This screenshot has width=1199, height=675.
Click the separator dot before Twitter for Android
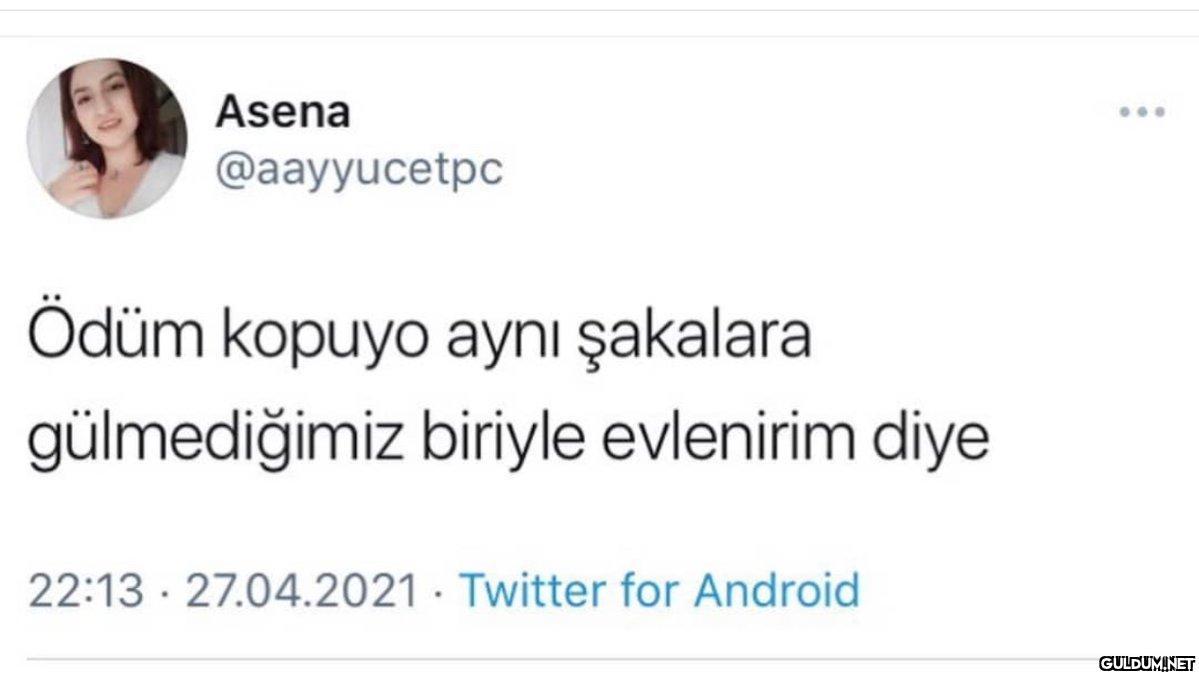tap(437, 592)
